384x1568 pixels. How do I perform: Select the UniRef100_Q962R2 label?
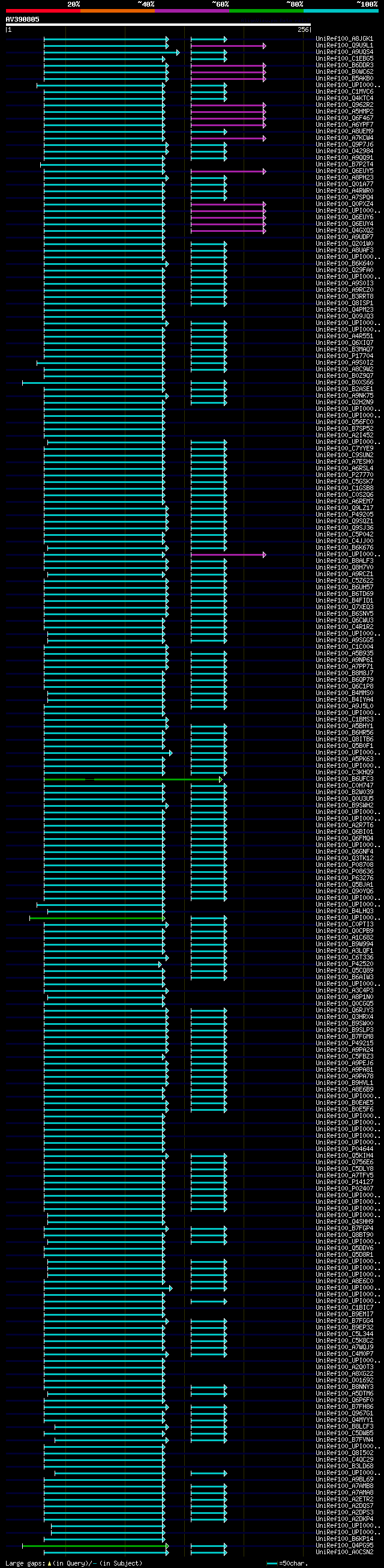[x=344, y=105]
